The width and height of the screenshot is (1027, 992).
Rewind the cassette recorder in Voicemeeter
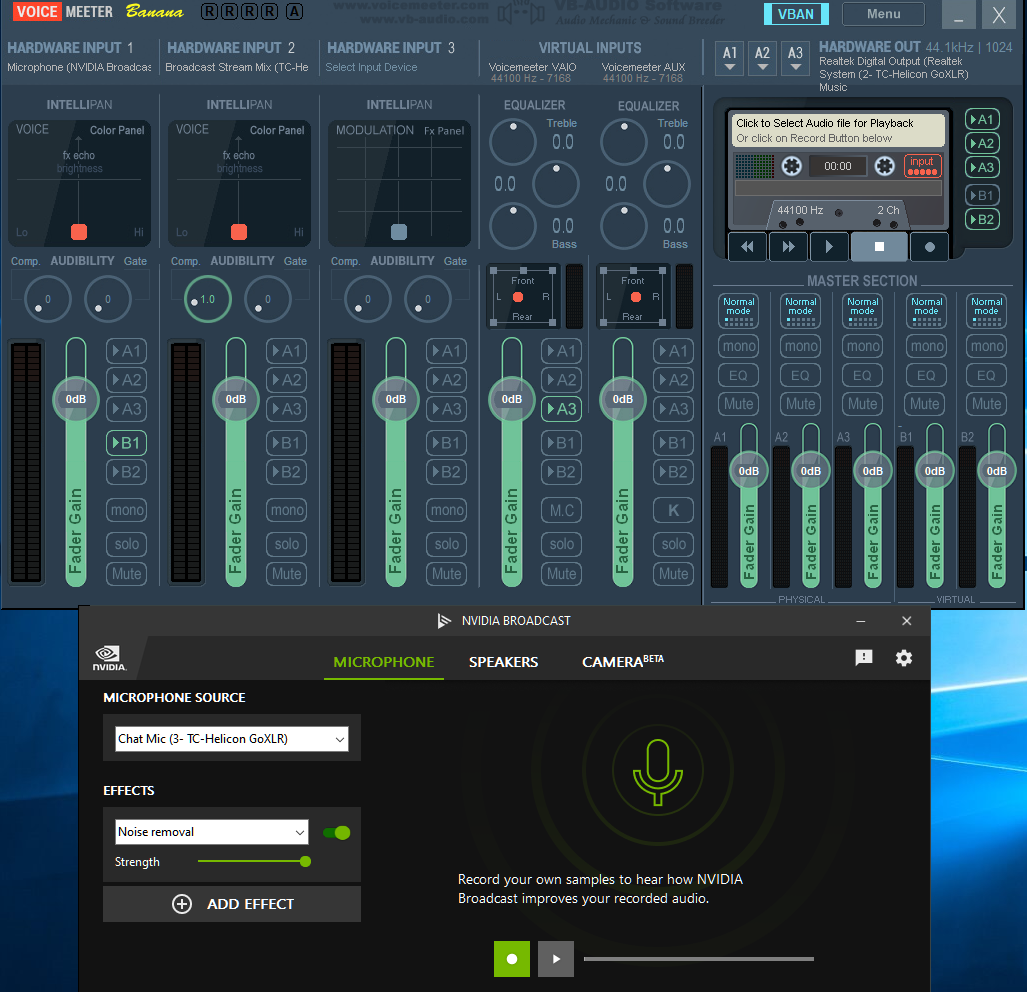(747, 247)
